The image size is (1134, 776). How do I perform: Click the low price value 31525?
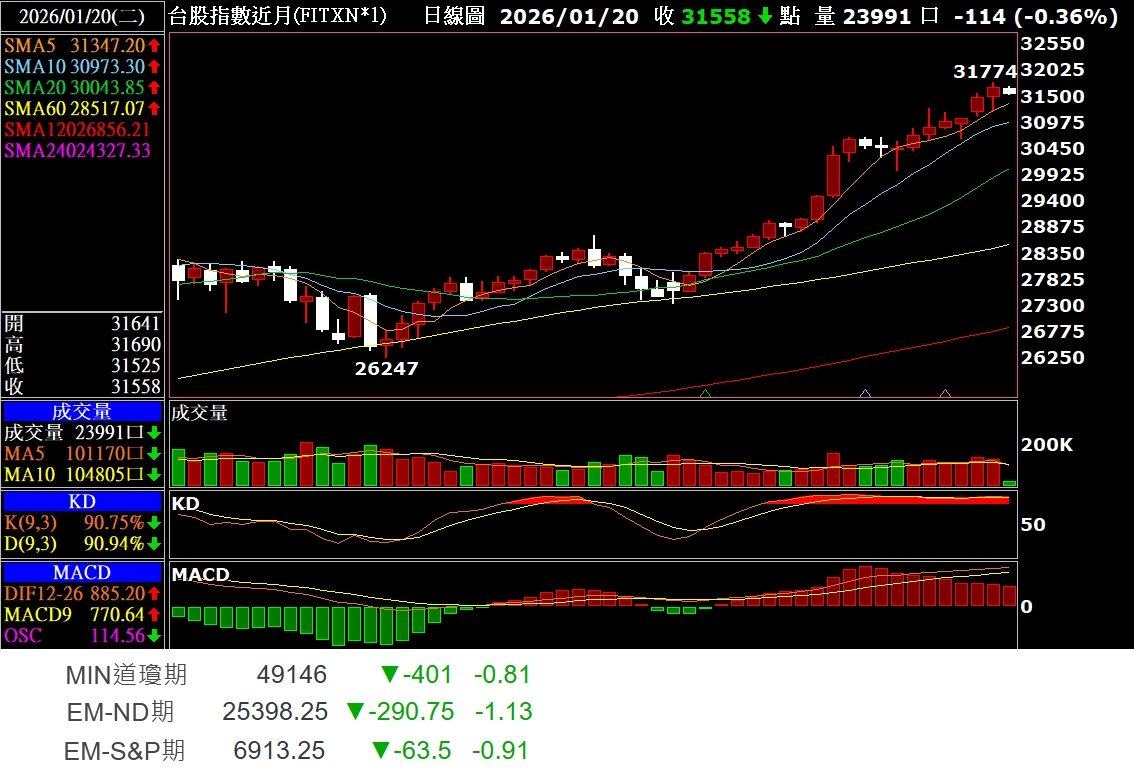pos(135,365)
